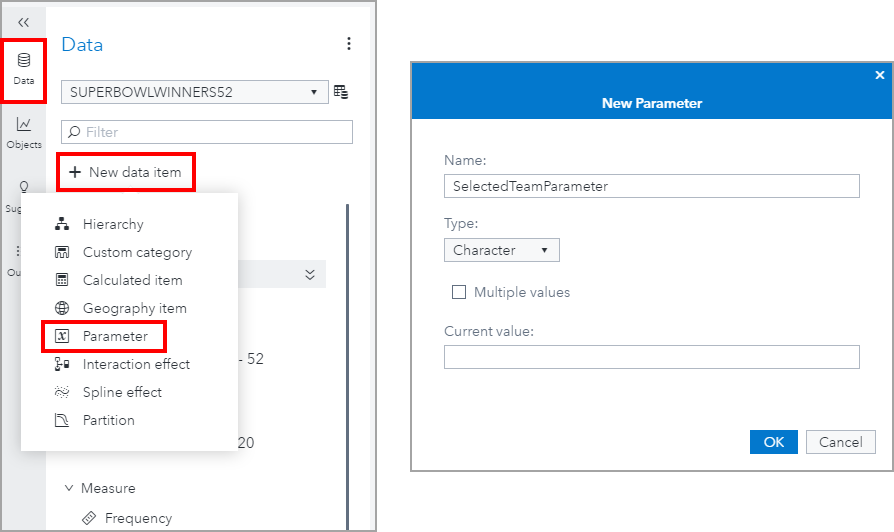Choose Geography item option
Viewport: 894px width, 532px height.
pyautogui.click(x=134, y=308)
